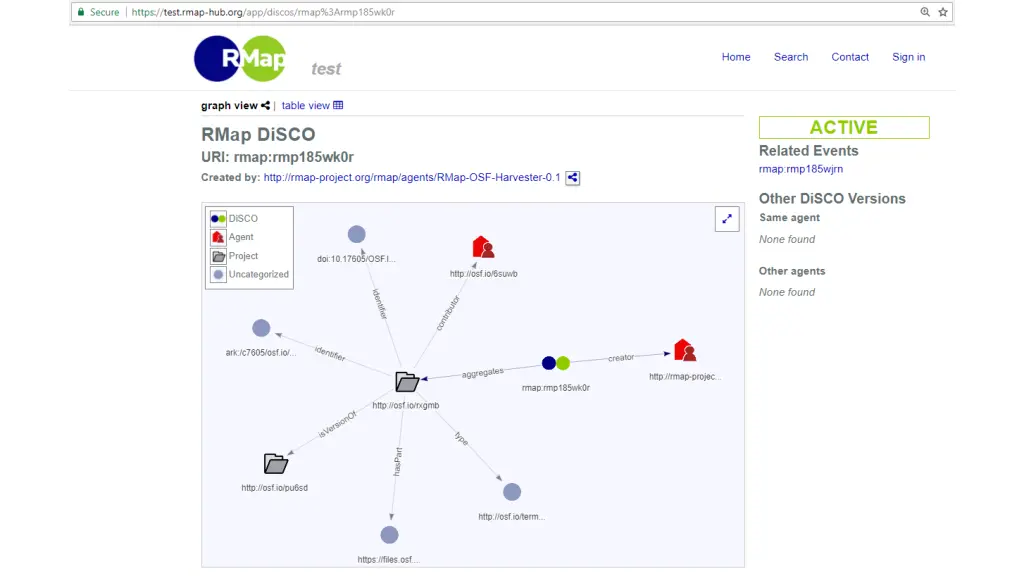Screen dimensions: 1024x576
Task: Select the uncategorized osf.io/term node
Action: 512,492
